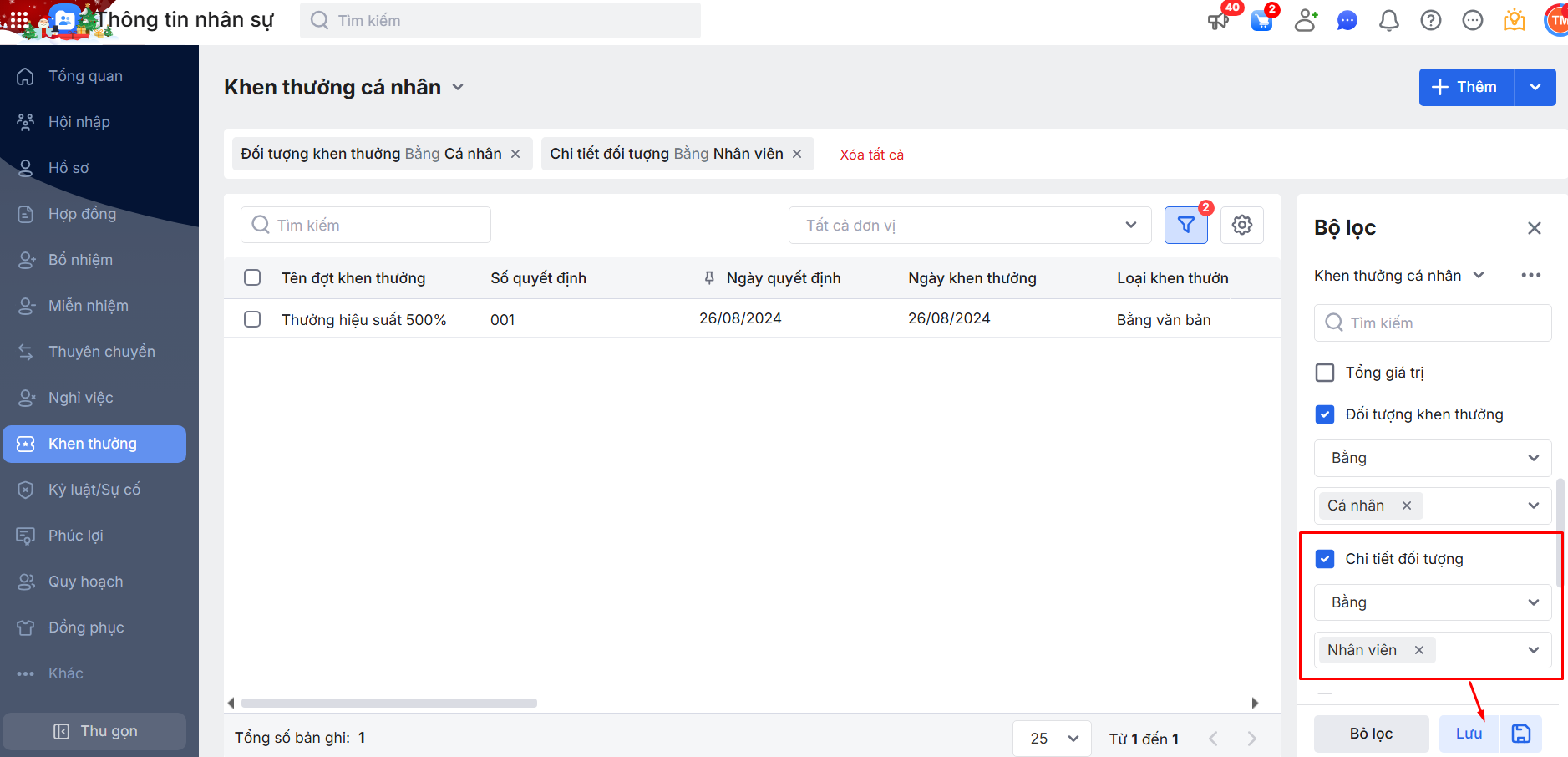
Task: Go to the next page arrow
Action: tap(1251, 739)
